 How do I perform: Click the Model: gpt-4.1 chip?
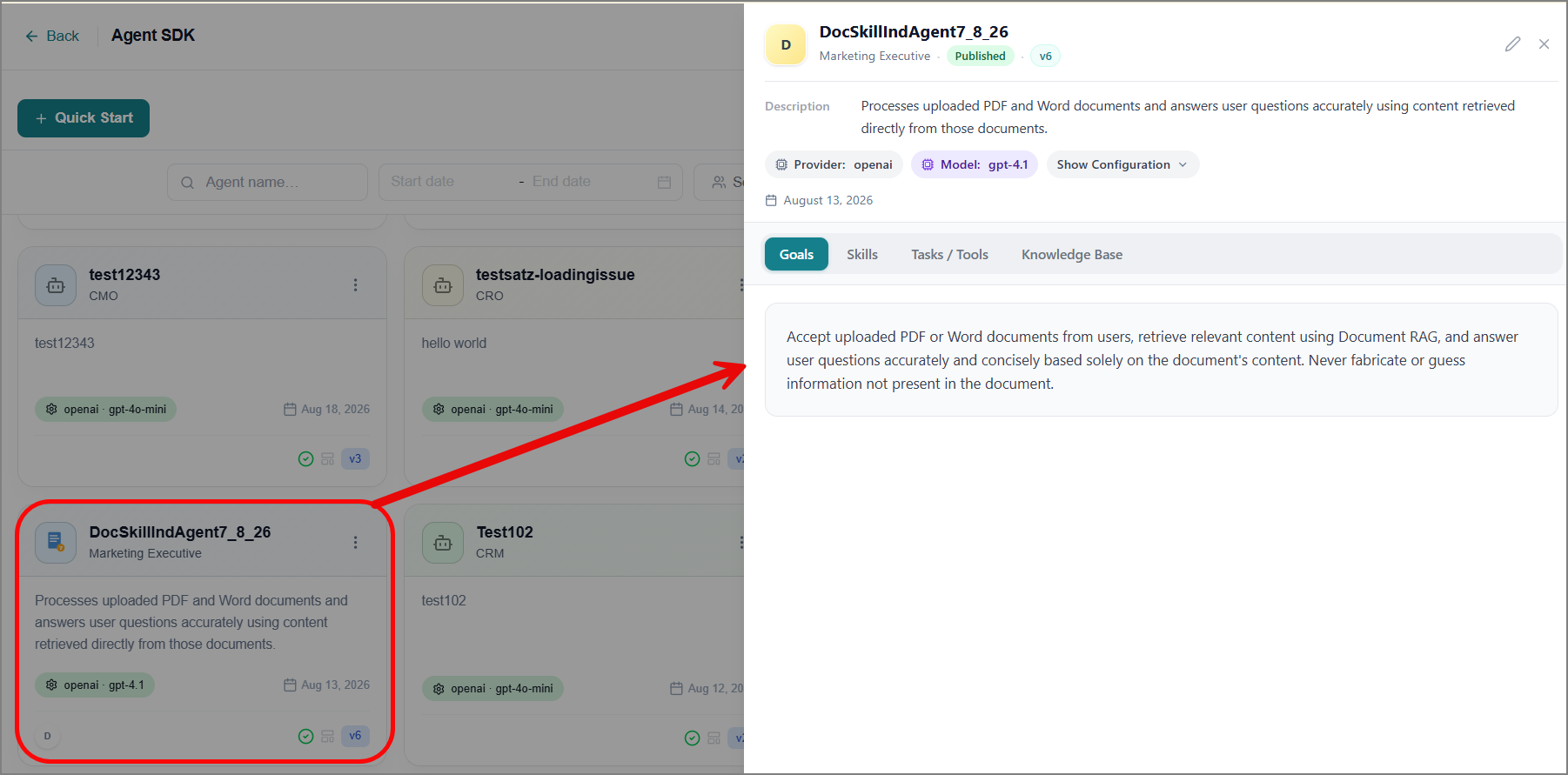coord(975,164)
